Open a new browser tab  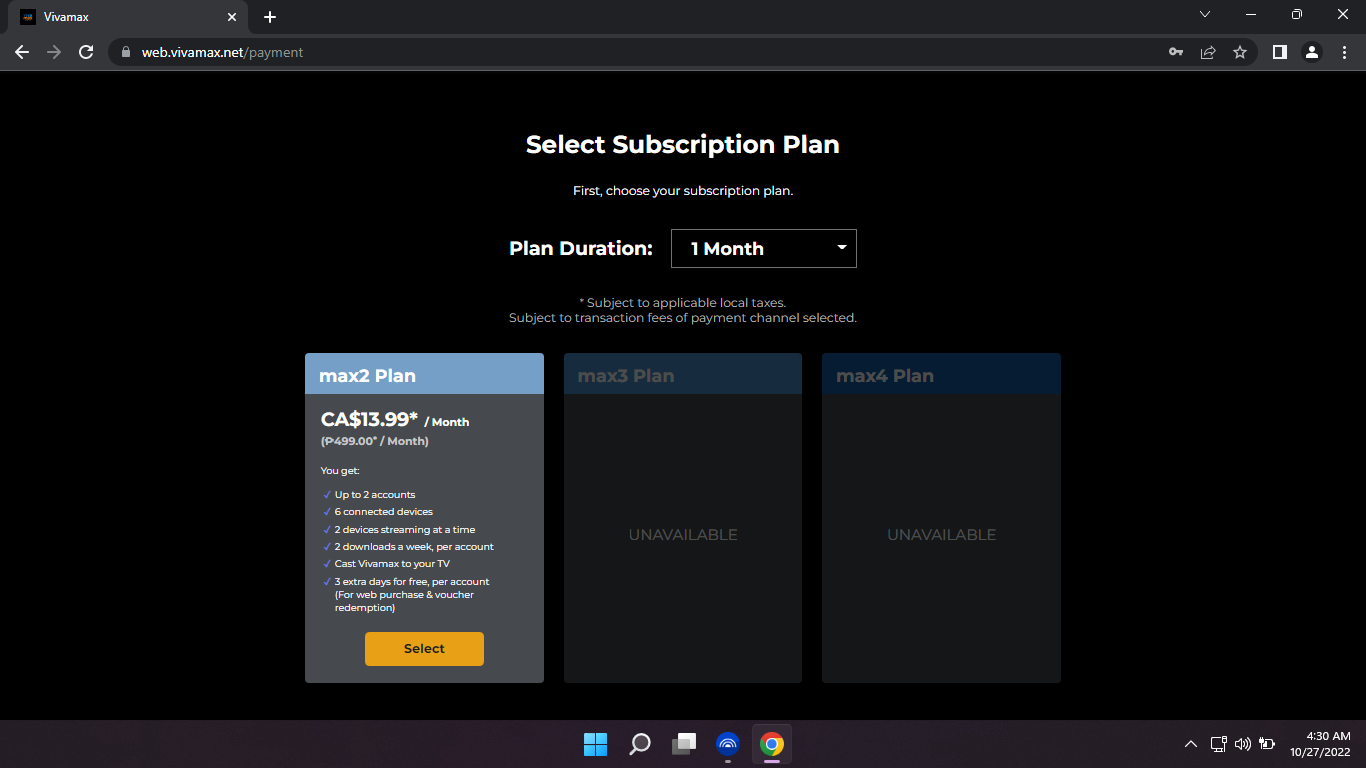[270, 17]
